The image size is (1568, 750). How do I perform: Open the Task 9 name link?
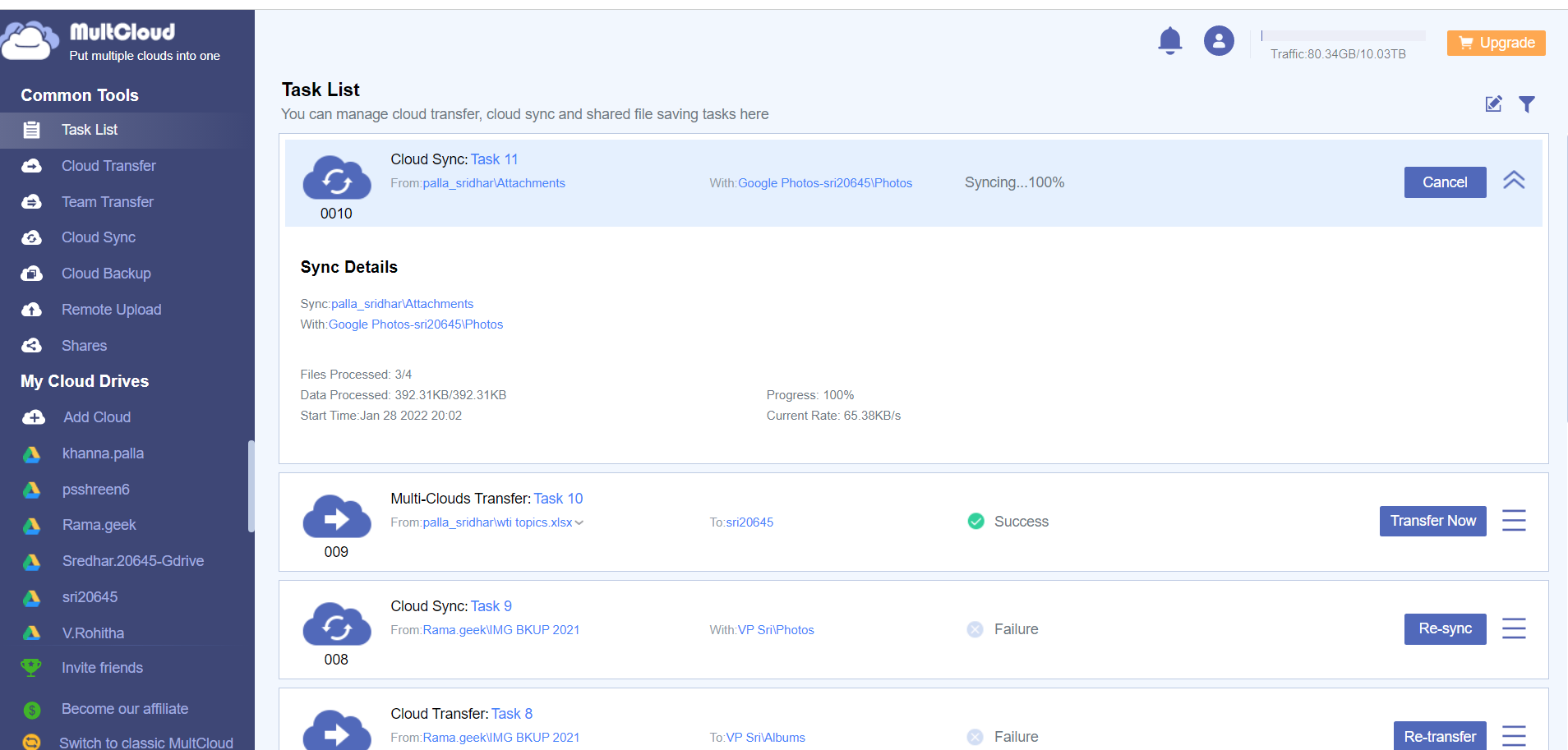491,606
